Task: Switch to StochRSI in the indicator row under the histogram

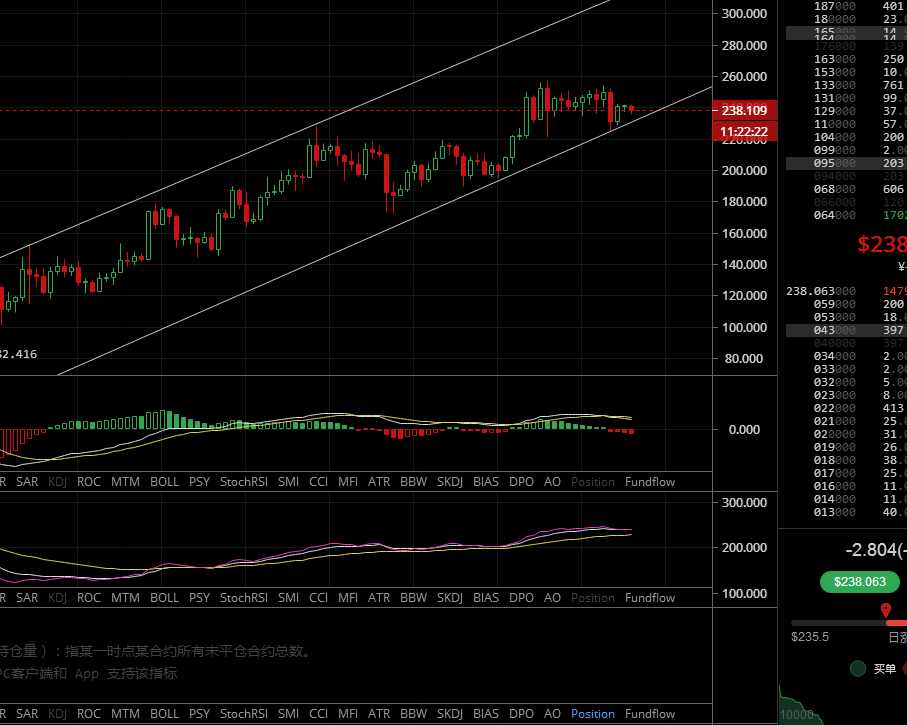Action: pos(244,482)
